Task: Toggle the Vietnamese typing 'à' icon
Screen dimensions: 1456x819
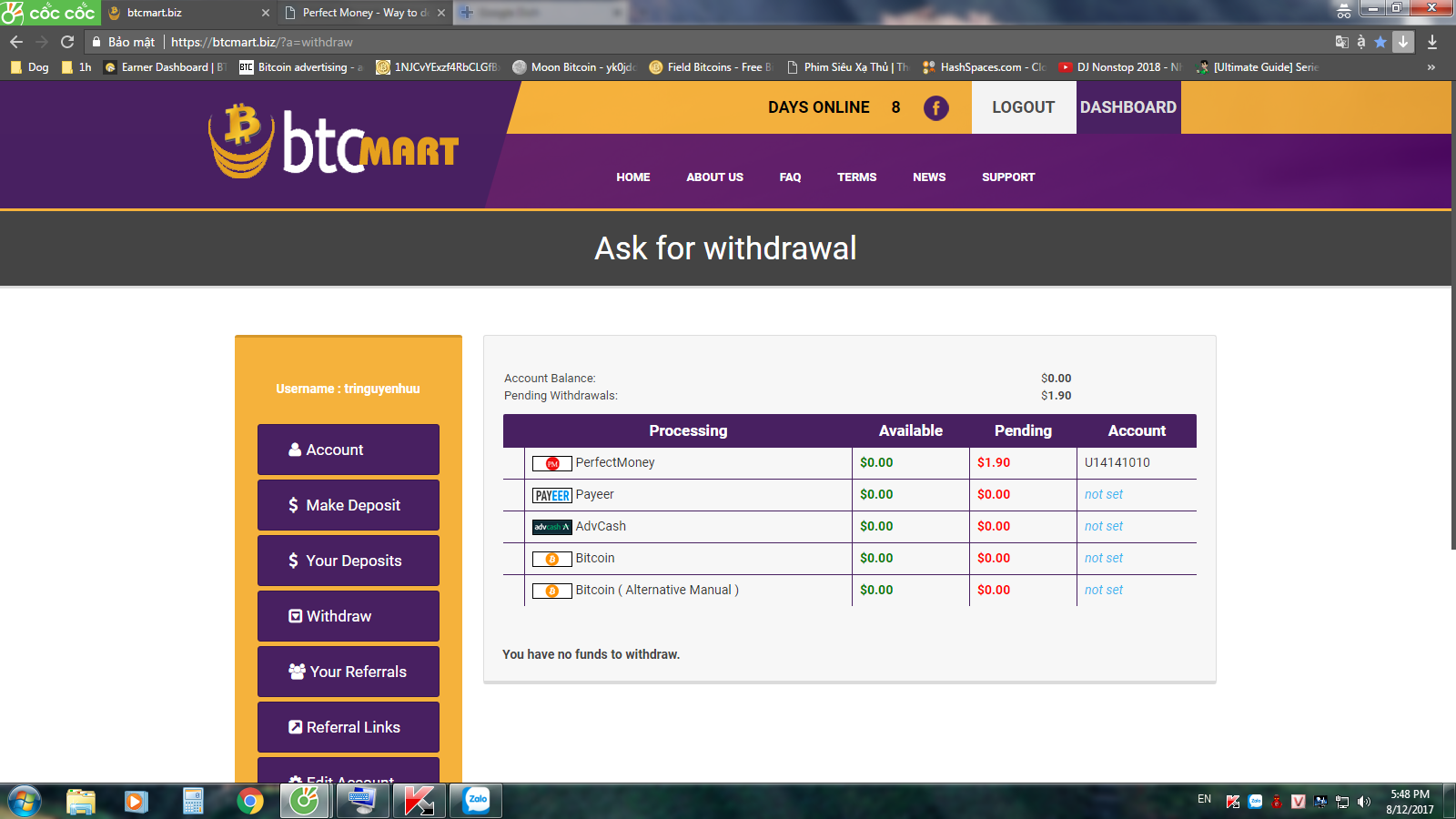Action: 1361,42
